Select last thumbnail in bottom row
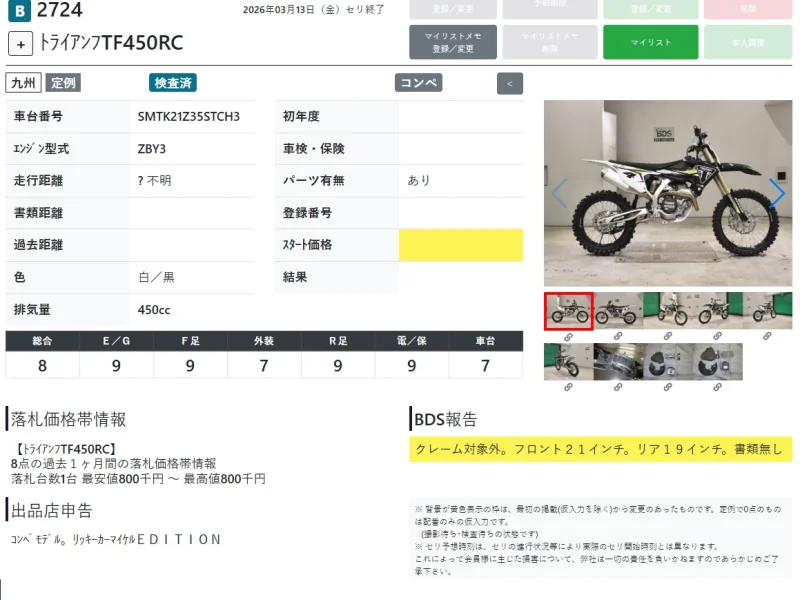This screenshot has height=600, width=800. point(717,362)
